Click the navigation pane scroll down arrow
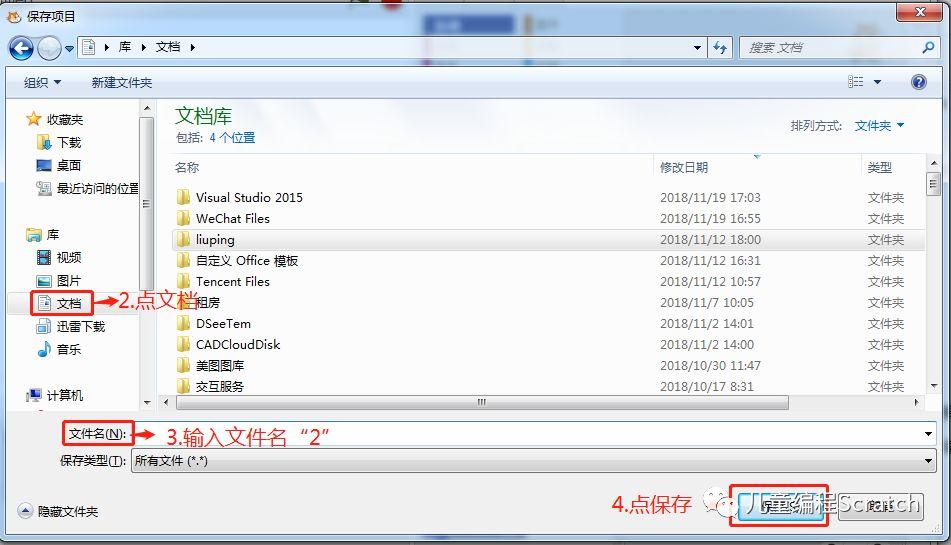Image resolution: width=951 pixels, height=545 pixels. tap(147, 403)
